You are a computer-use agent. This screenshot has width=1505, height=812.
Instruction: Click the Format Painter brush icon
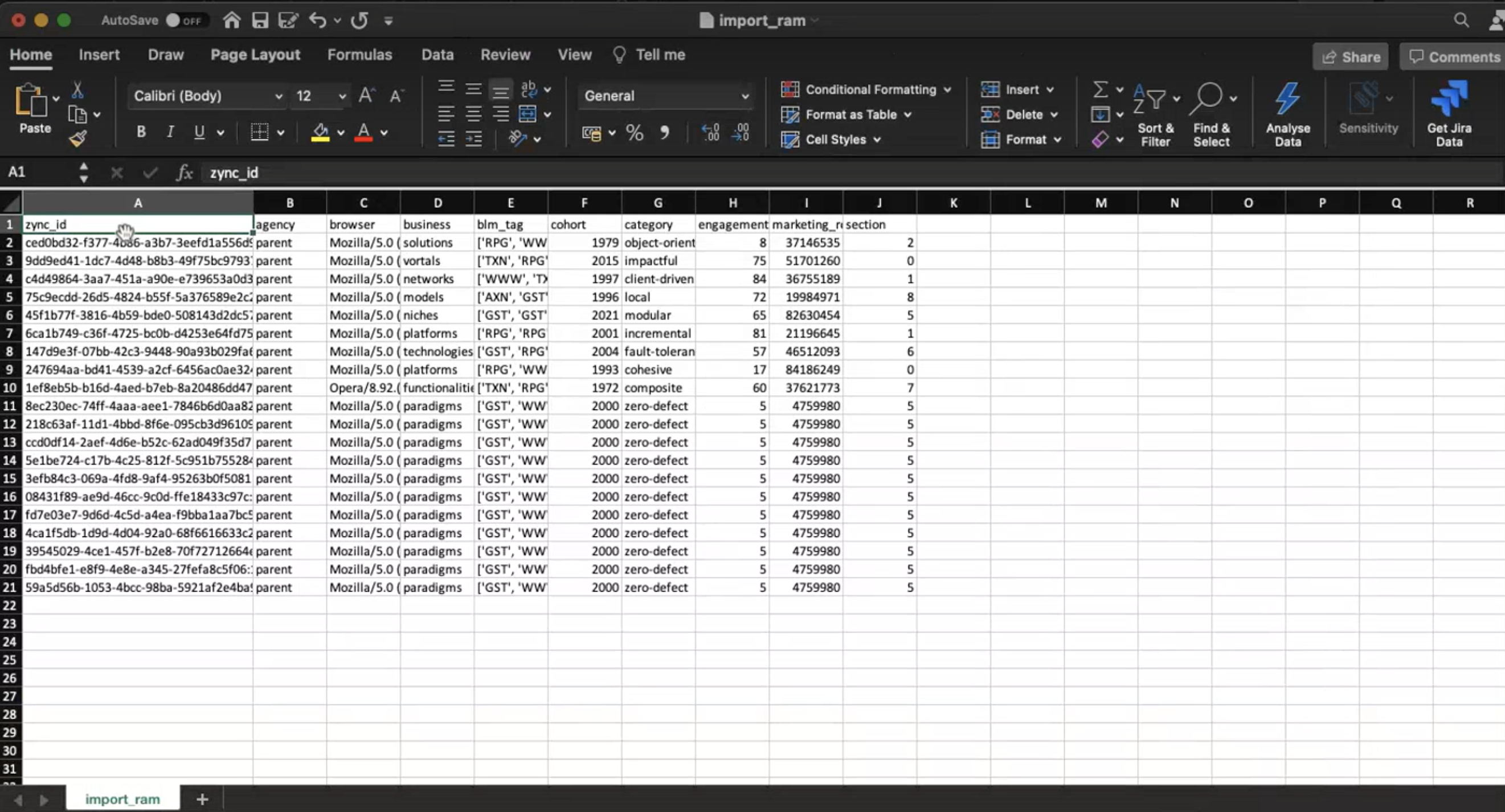(x=77, y=139)
